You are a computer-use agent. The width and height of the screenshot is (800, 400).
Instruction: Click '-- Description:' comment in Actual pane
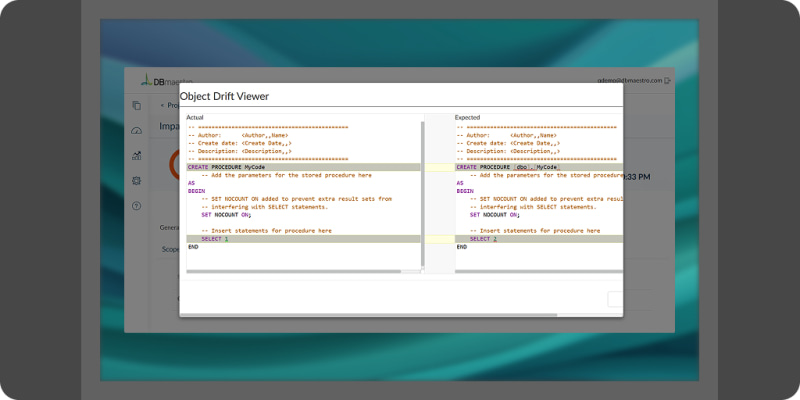tap(240, 151)
